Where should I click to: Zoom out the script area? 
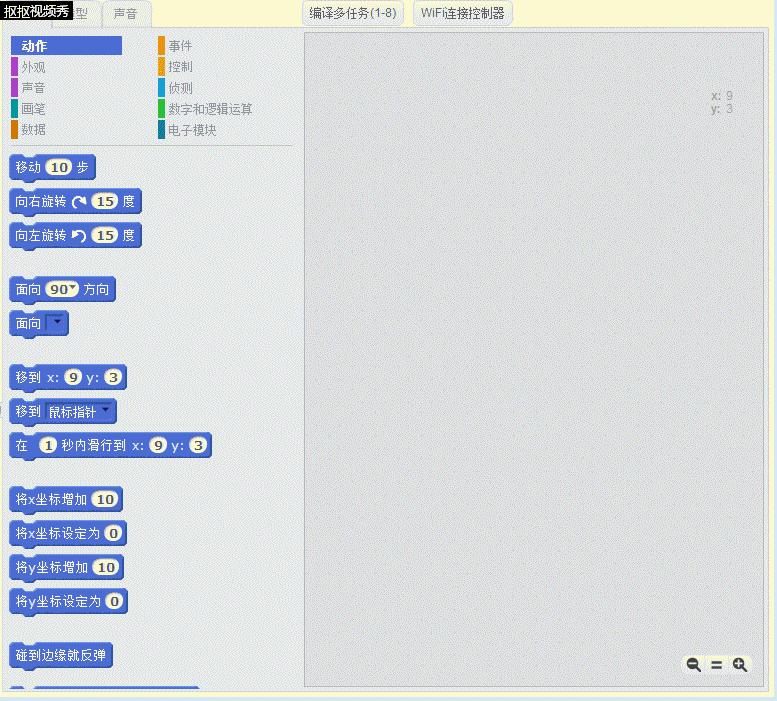click(693, 664)
